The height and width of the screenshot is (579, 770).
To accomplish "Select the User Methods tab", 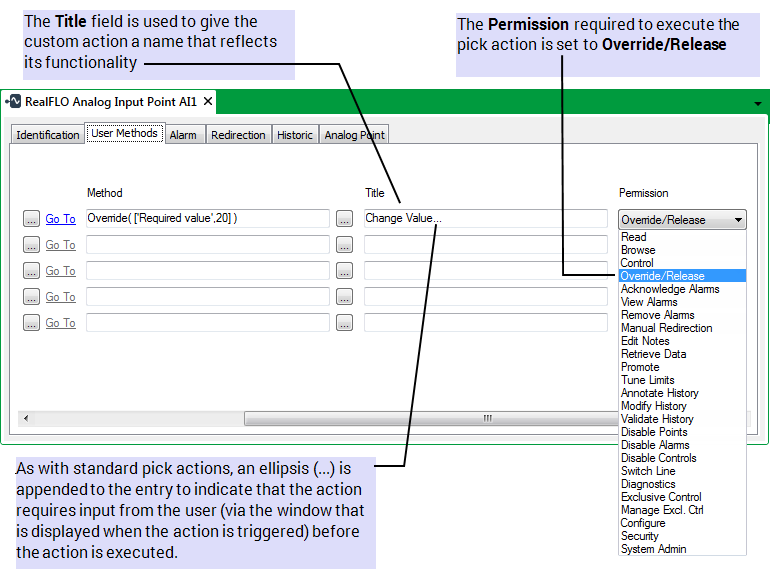I will pyautogui.click(x=124, y=133).
